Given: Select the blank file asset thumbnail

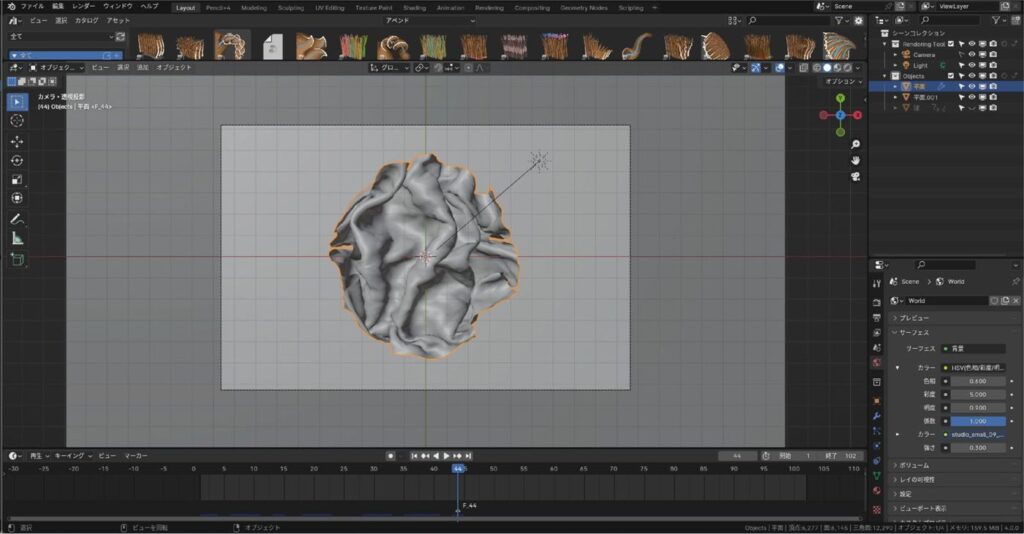Looking at the screenshot, I should coord(273,47).
